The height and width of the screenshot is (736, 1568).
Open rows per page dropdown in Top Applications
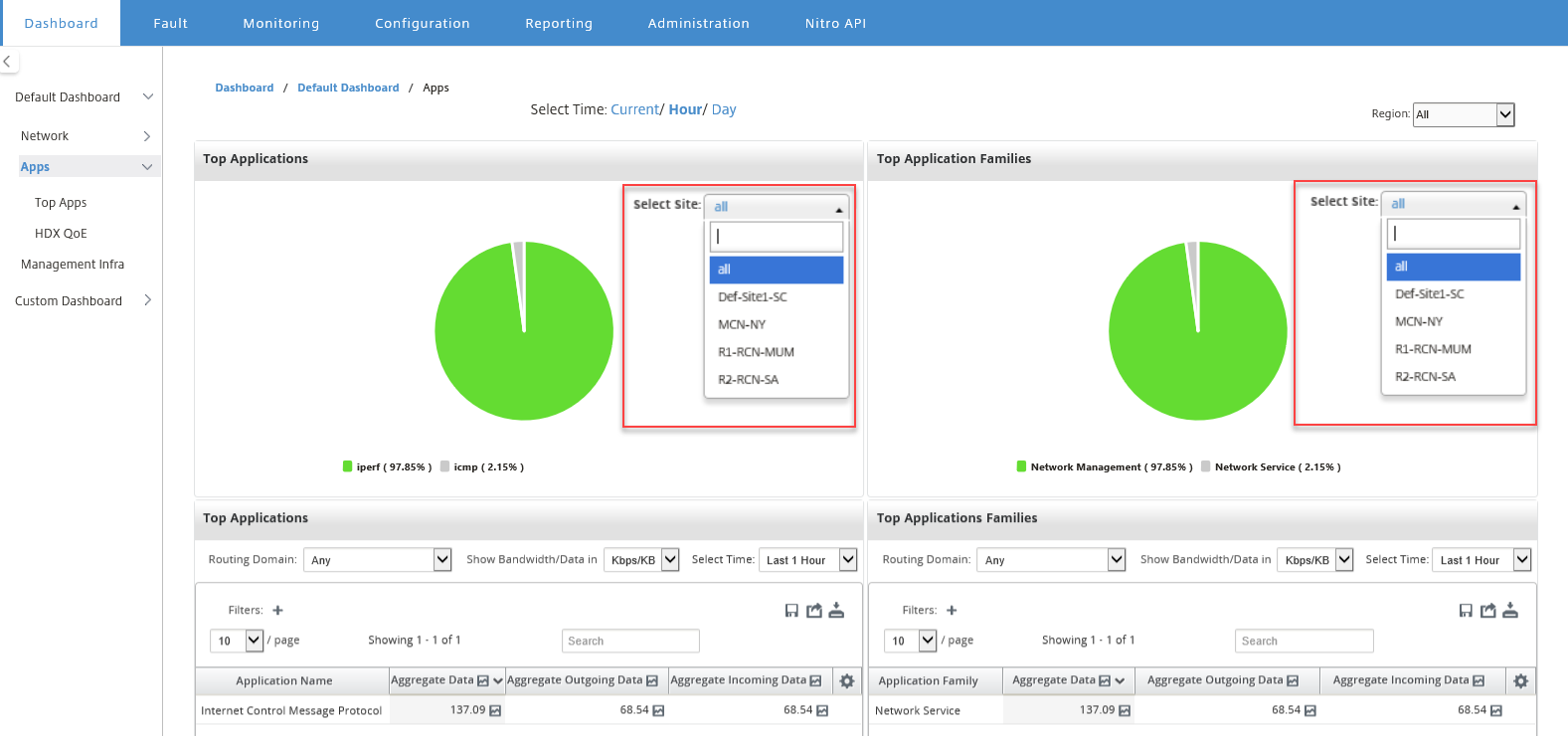point(237,641)
